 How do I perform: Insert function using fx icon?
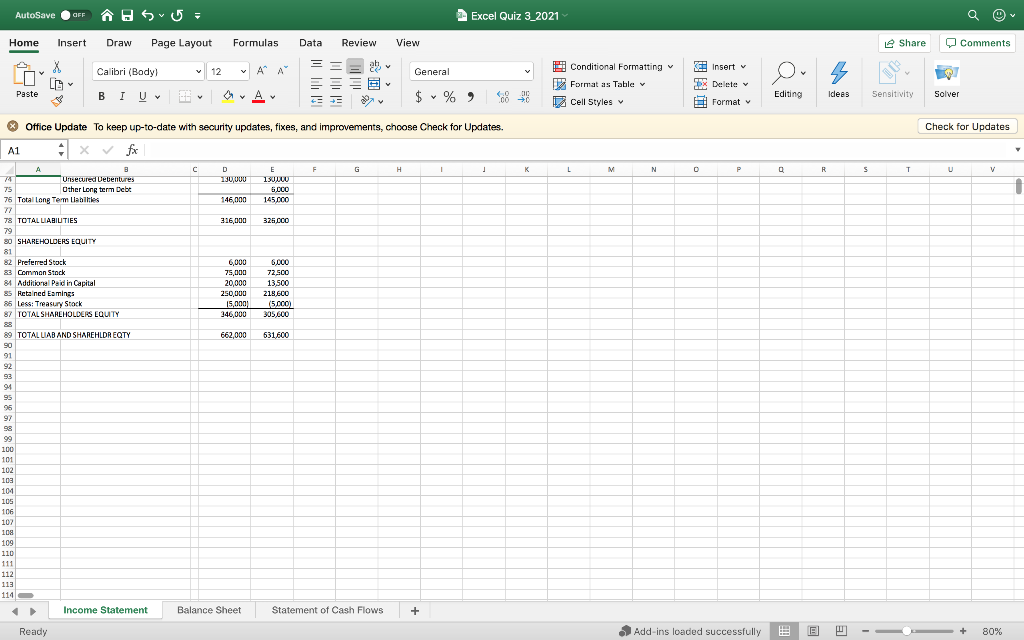[x=132, y=150]
